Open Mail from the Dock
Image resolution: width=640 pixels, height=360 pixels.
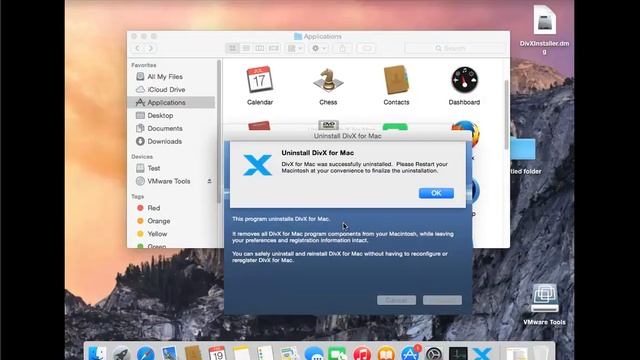[169, 353]
